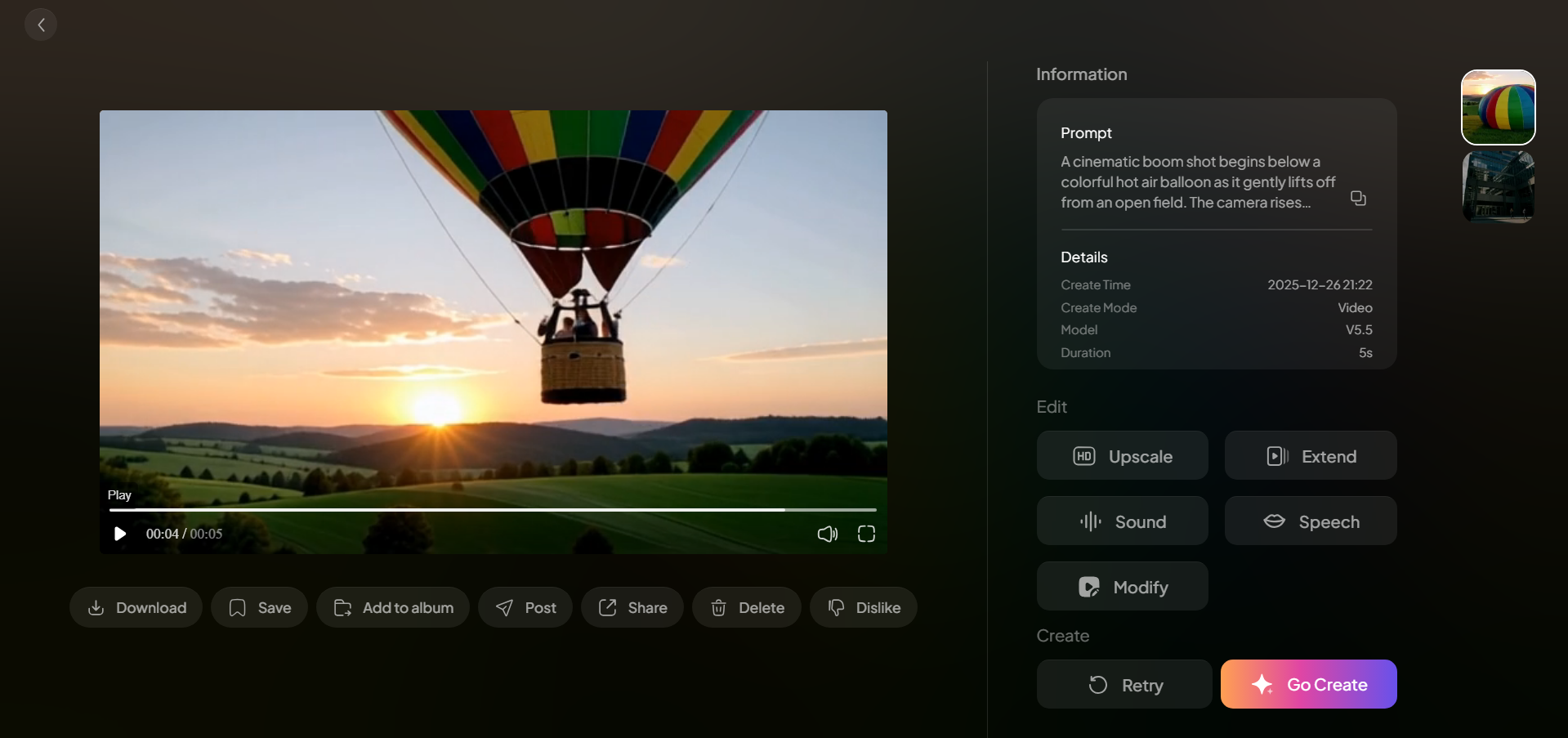The width and height of the screenshot is (1568, 738).
Task: Add Sound to the video
Action: pos(1123,521)
